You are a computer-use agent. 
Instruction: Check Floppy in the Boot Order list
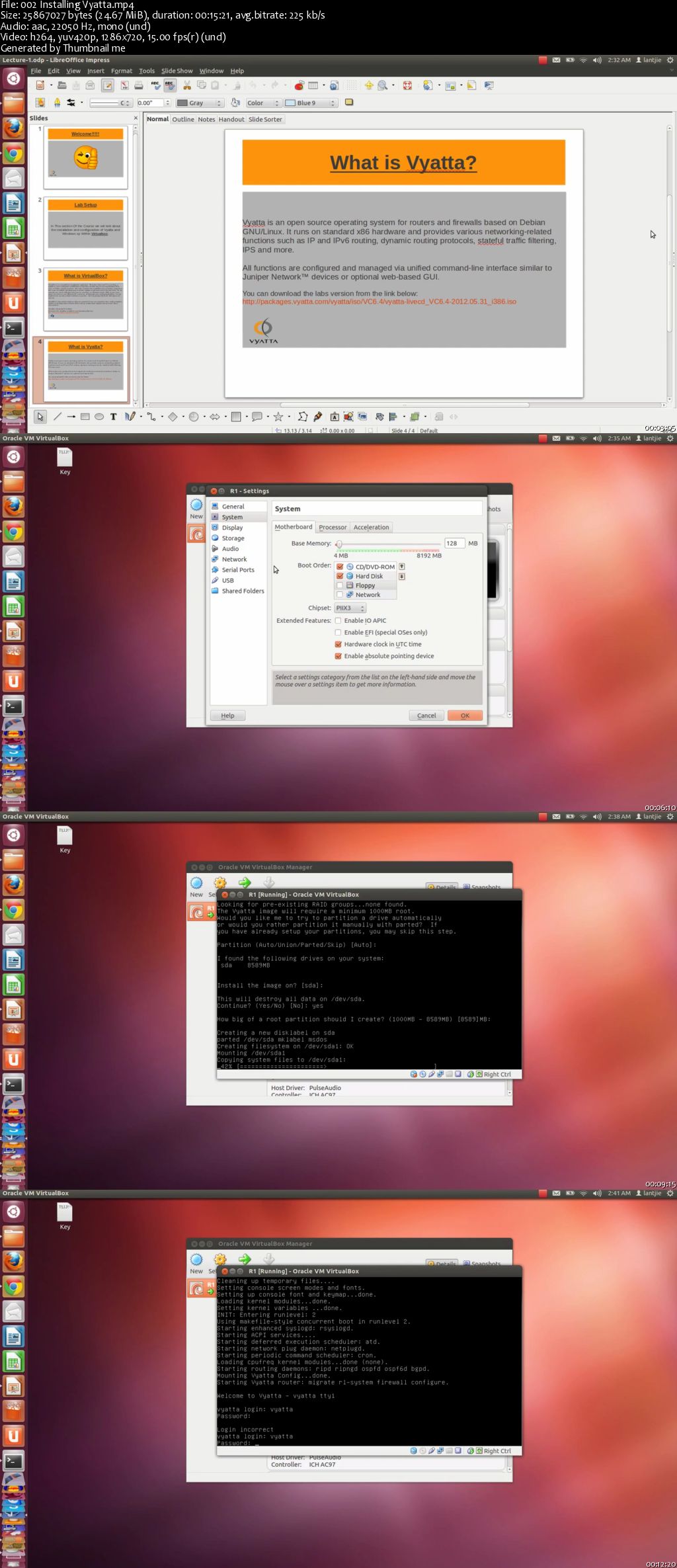coord(340,585)
